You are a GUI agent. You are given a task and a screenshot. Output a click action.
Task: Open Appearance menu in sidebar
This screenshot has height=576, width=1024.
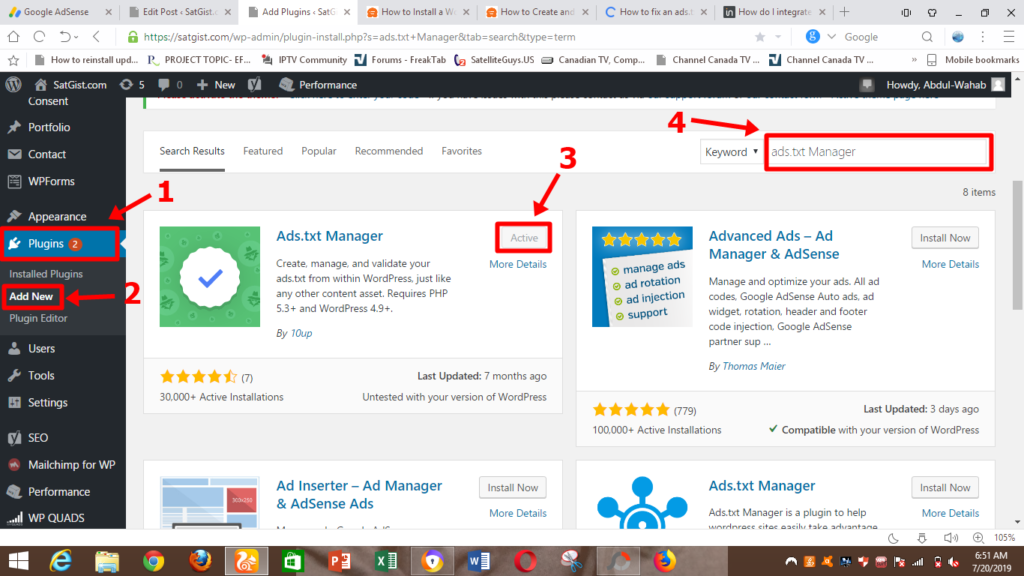click(57, 216)
